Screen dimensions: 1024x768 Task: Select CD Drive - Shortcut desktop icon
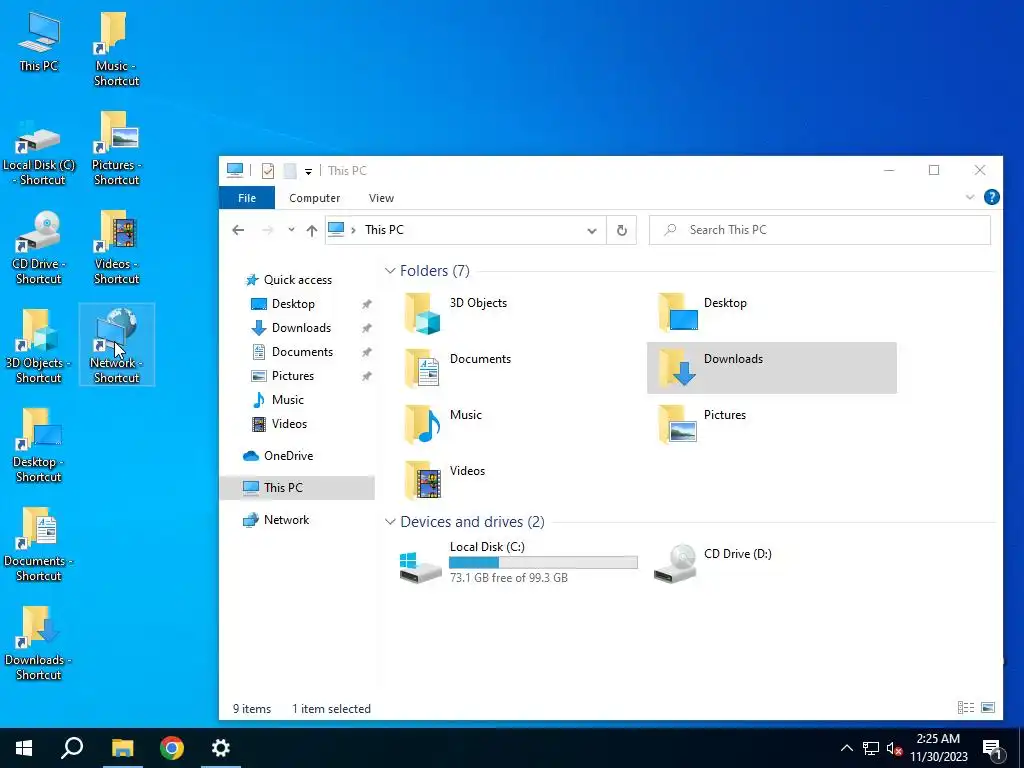(x=39, y=249)
